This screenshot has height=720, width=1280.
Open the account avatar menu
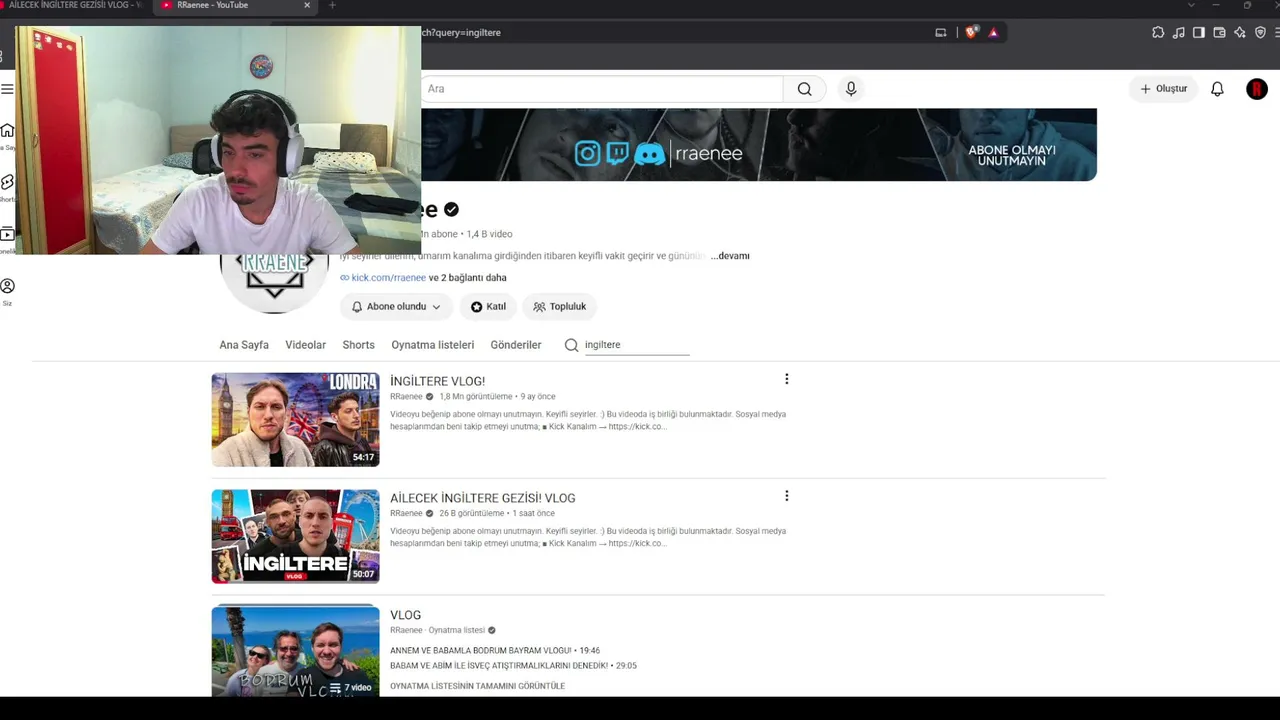1257,89
